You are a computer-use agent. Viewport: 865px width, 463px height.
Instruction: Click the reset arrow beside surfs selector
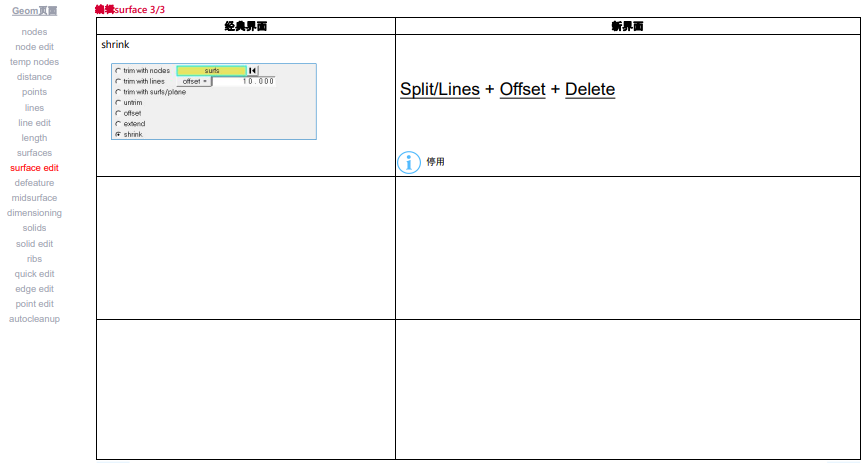pos(253,71)
